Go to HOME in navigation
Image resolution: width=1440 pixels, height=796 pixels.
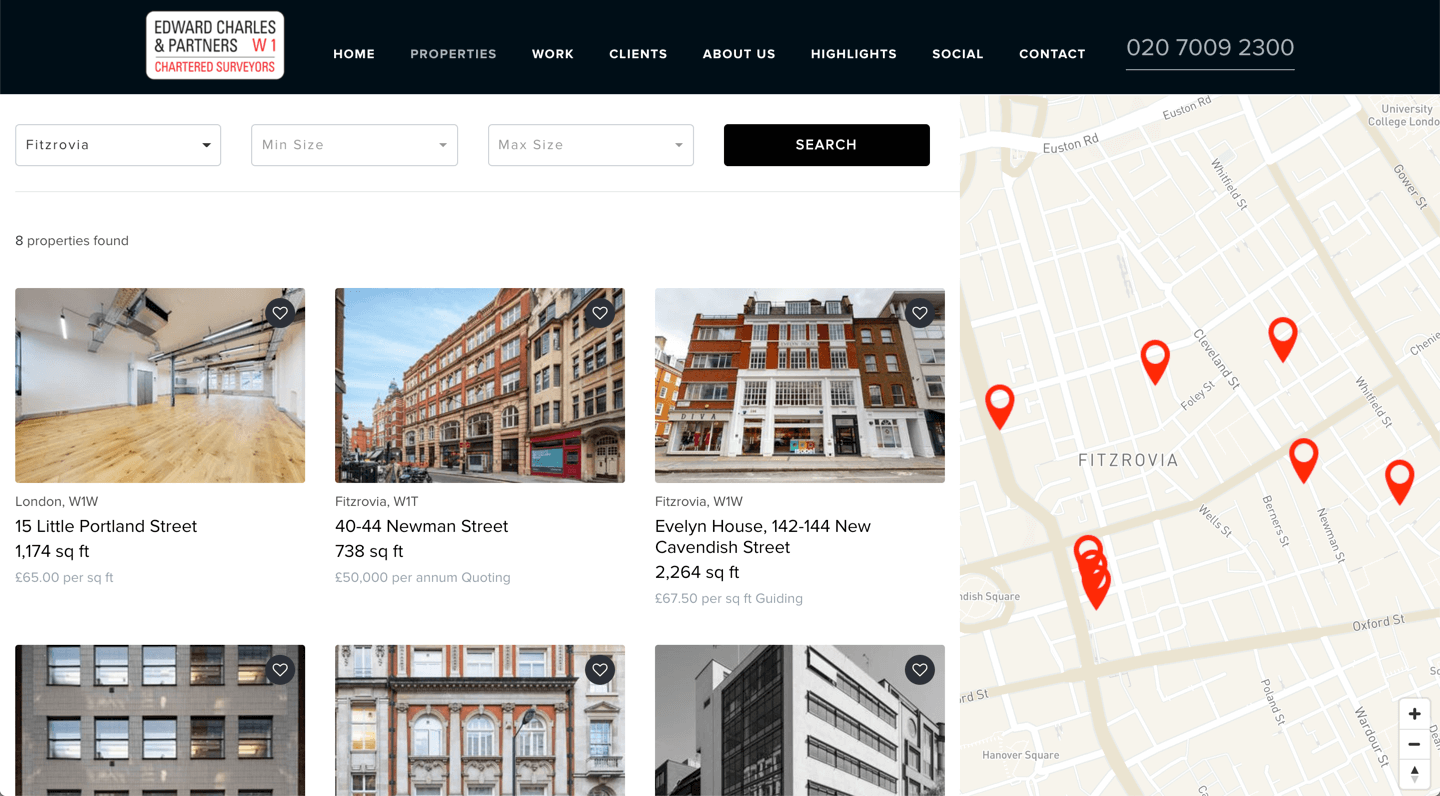pos(354,54)
